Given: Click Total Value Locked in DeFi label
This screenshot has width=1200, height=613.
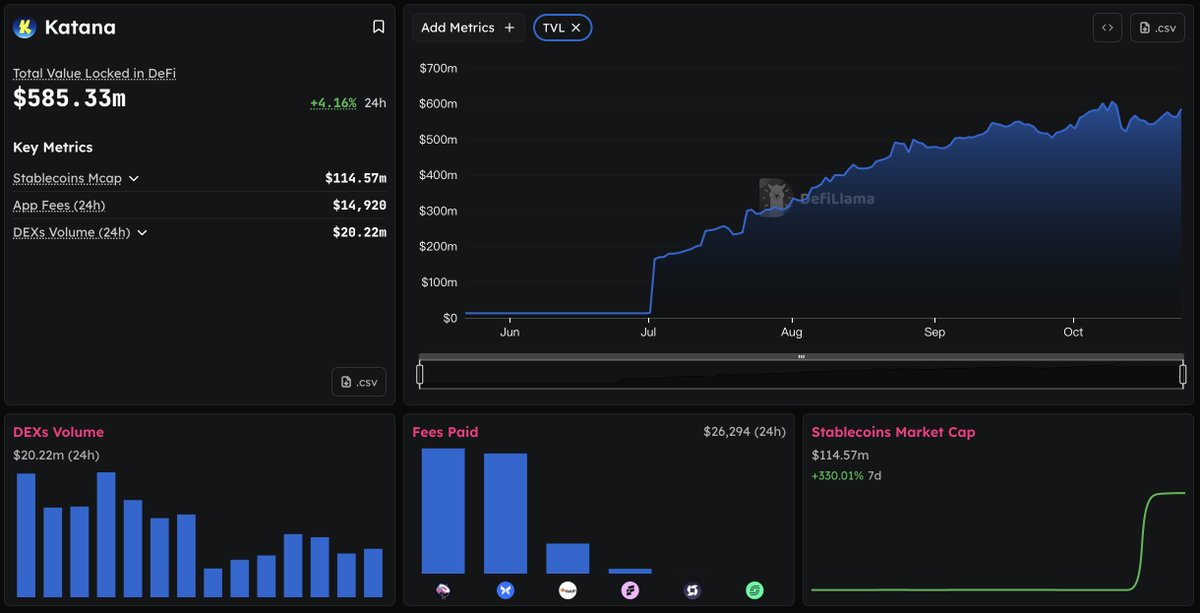Looking at the screenshot, I should click(94, 74).
